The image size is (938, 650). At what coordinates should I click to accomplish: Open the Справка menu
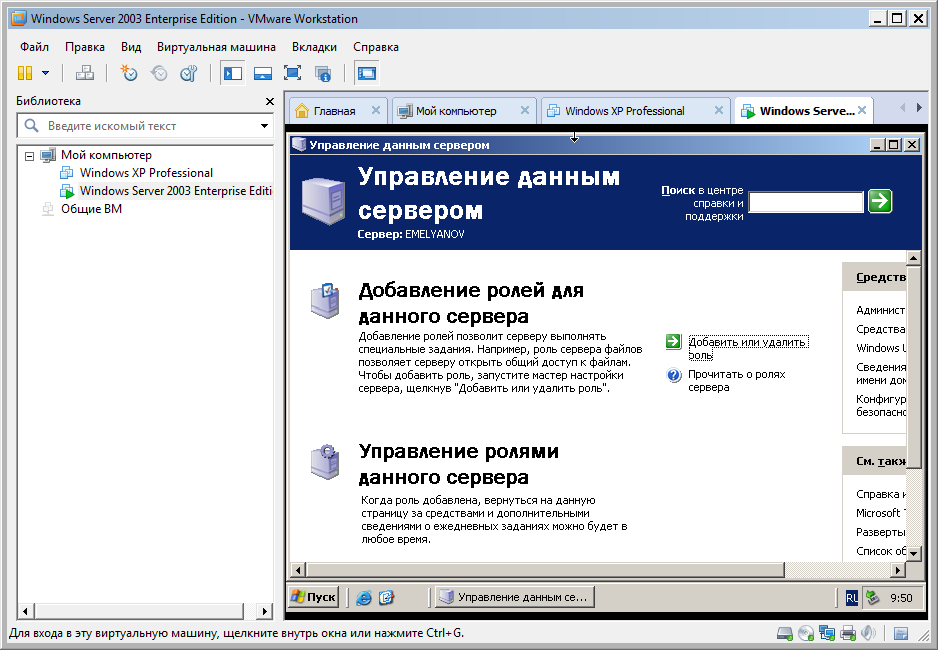(376, 47)
